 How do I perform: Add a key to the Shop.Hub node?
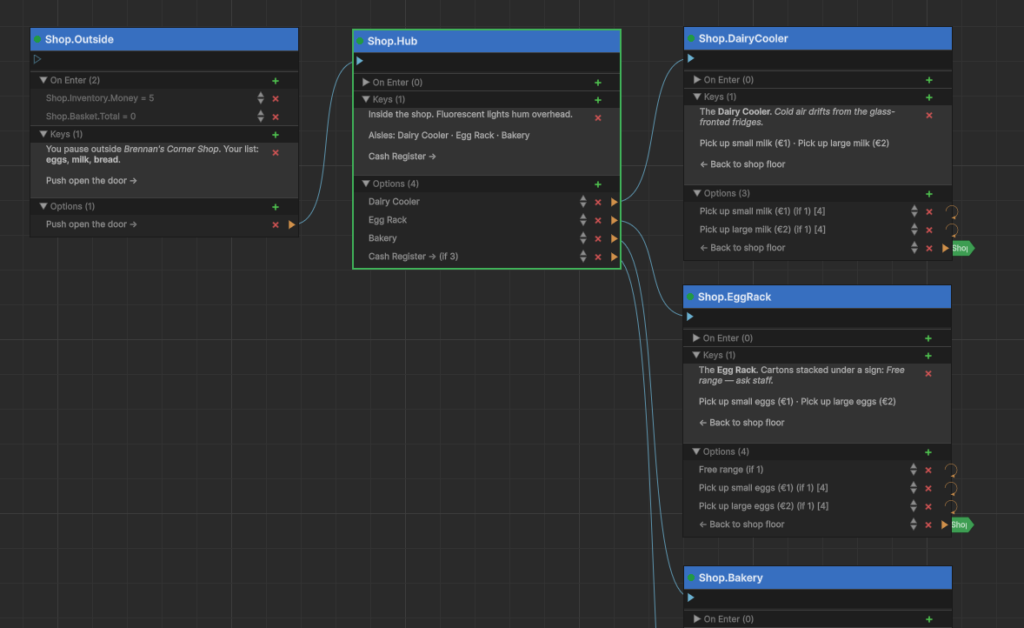598,100
